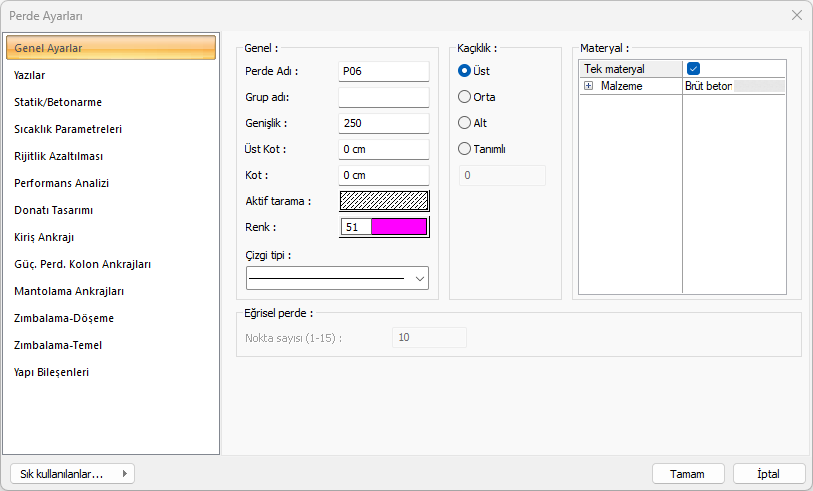This screenshot has height=491, width=813.
Task: Click the Perde Adı input field
Action: (383, 71)
